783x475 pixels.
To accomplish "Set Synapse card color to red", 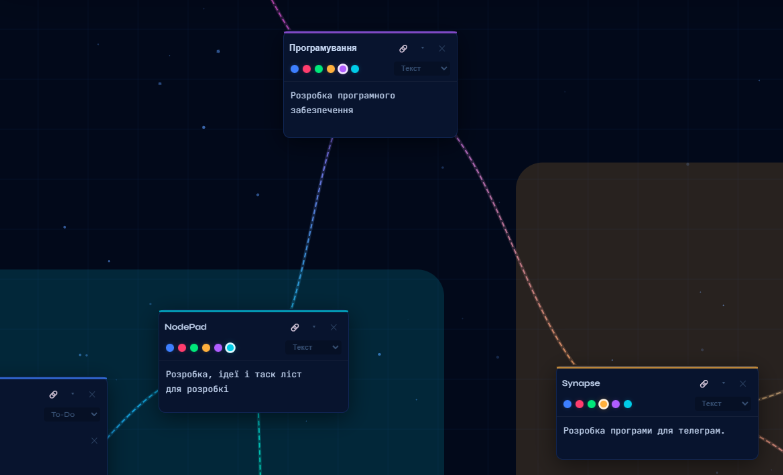I will 579,404.
